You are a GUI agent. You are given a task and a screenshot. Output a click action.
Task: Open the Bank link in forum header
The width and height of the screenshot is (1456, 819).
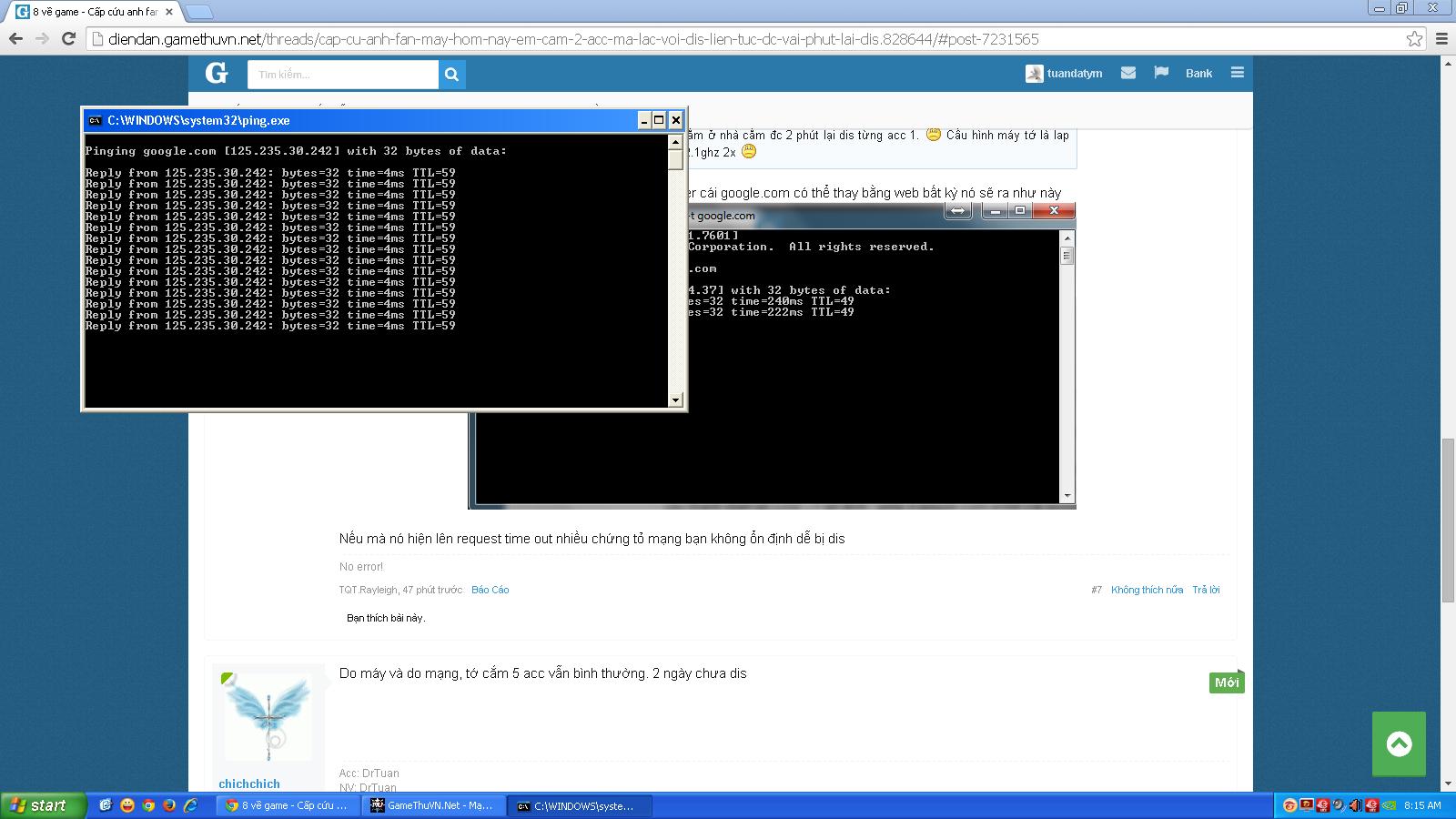point(1198,74)
